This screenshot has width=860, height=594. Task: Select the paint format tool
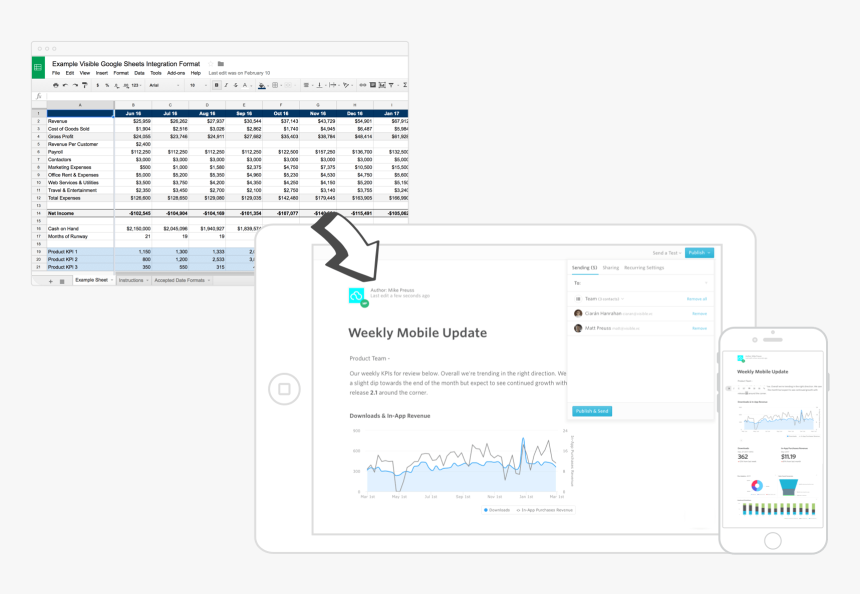click(x=84, y=85)
